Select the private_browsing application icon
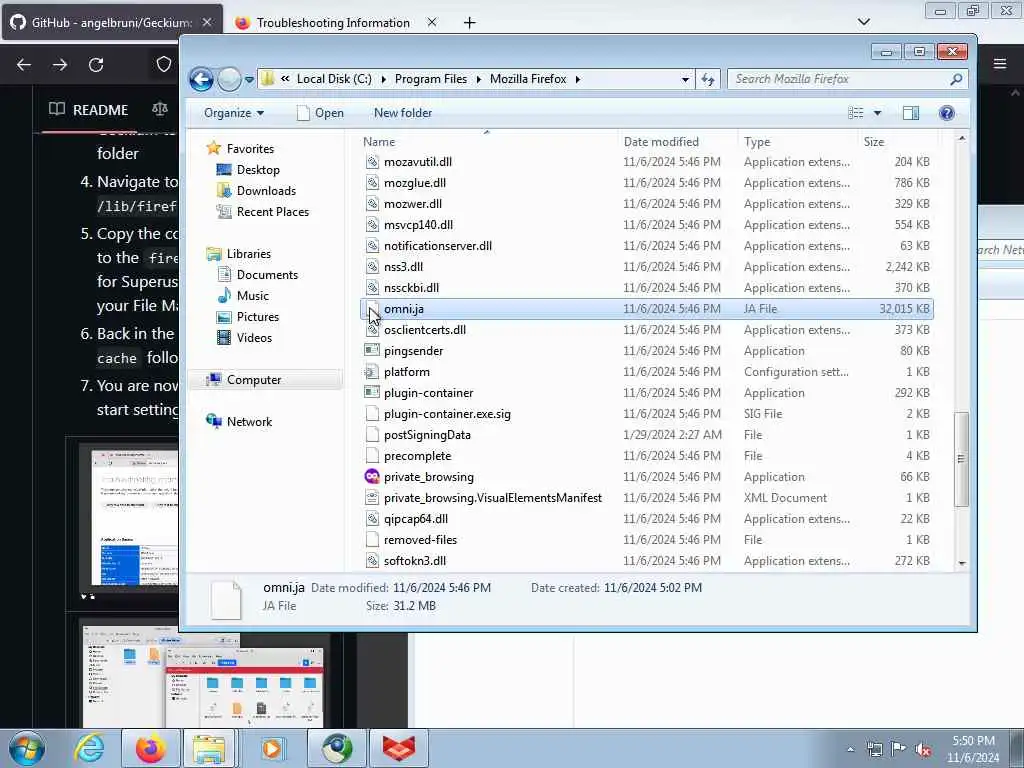 coord(372,477)
